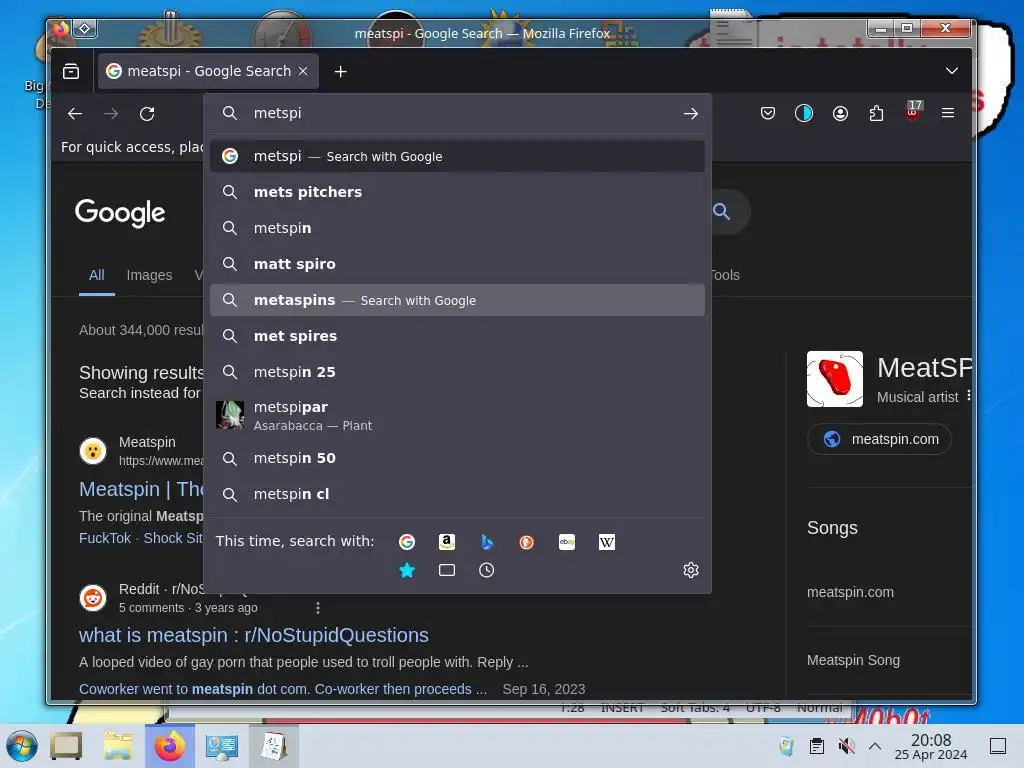Search this time with eBay icon
This screenshot has height=768, width=1024.
[567, 541]
